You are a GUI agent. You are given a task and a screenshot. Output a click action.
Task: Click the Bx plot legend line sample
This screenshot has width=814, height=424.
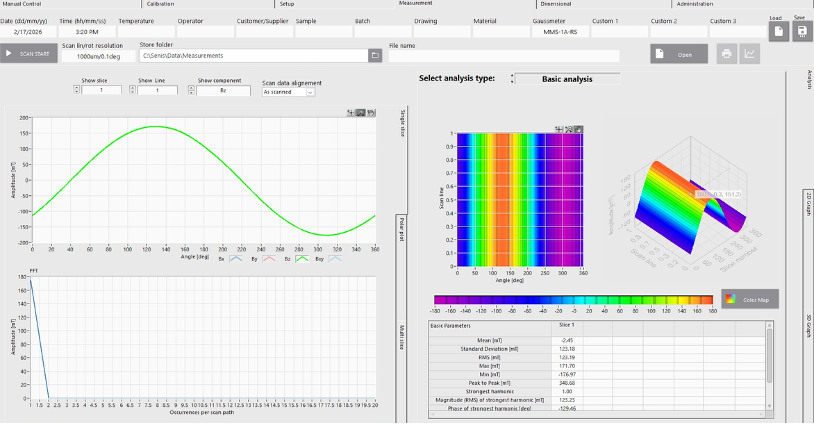[236, 258]
